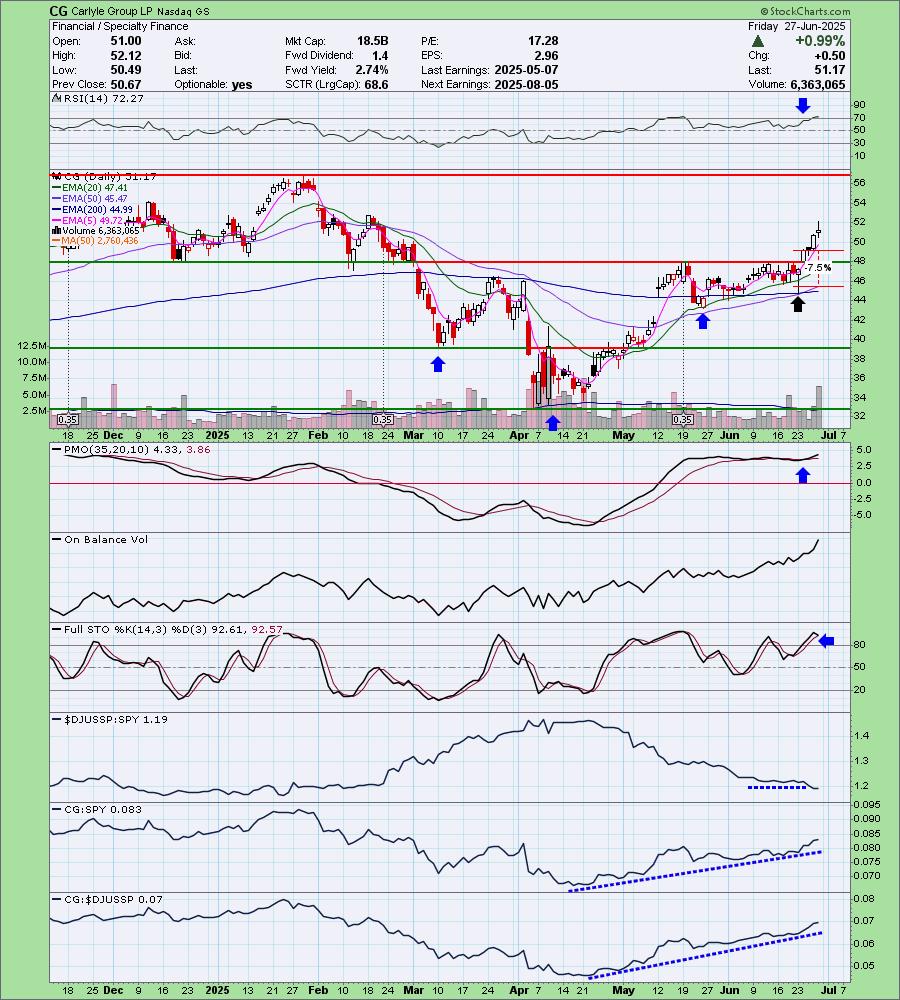Click the -7.5% stop annotation label
Screen dimensions: 900x1000
[x=818, y=268]
